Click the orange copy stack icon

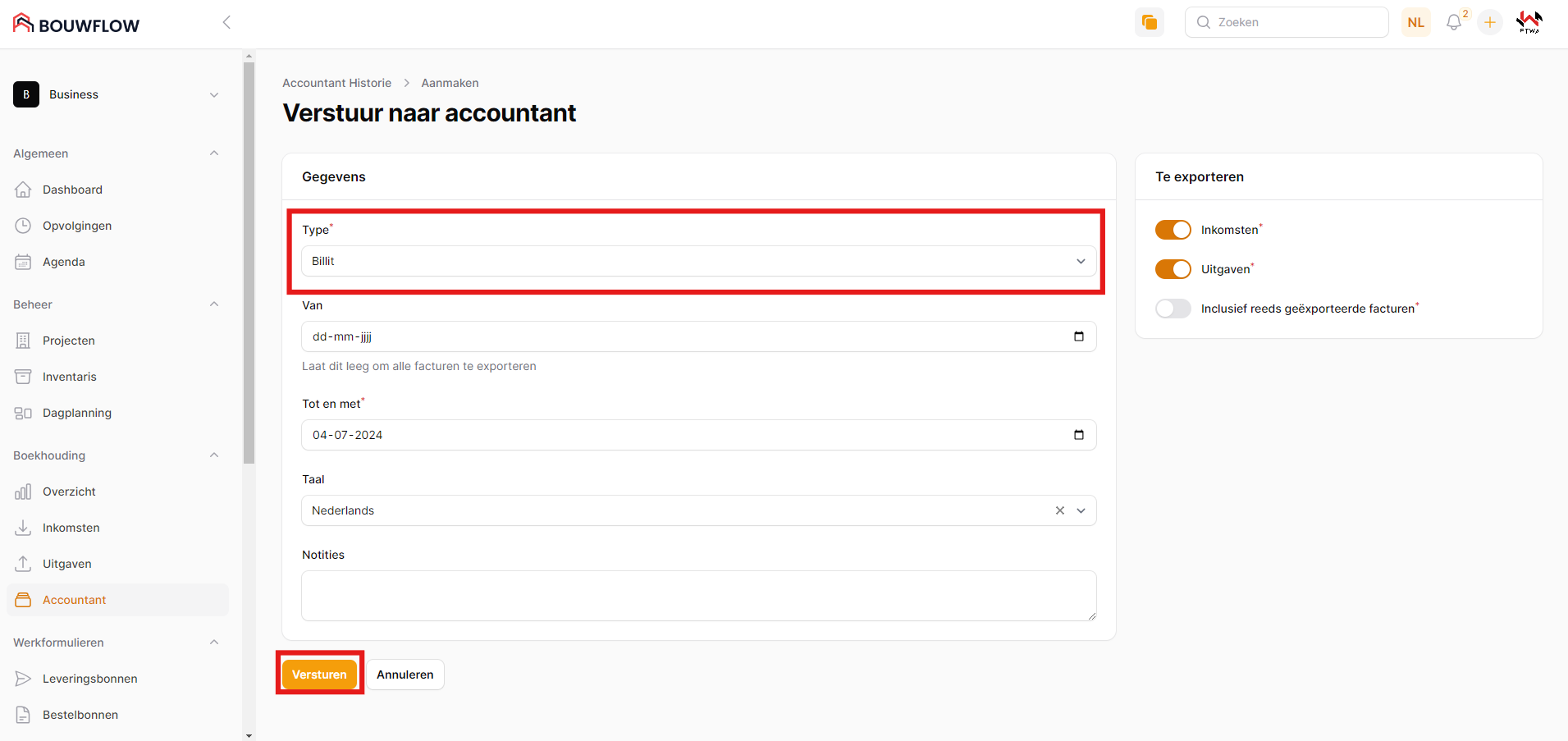pos(1149,22)
